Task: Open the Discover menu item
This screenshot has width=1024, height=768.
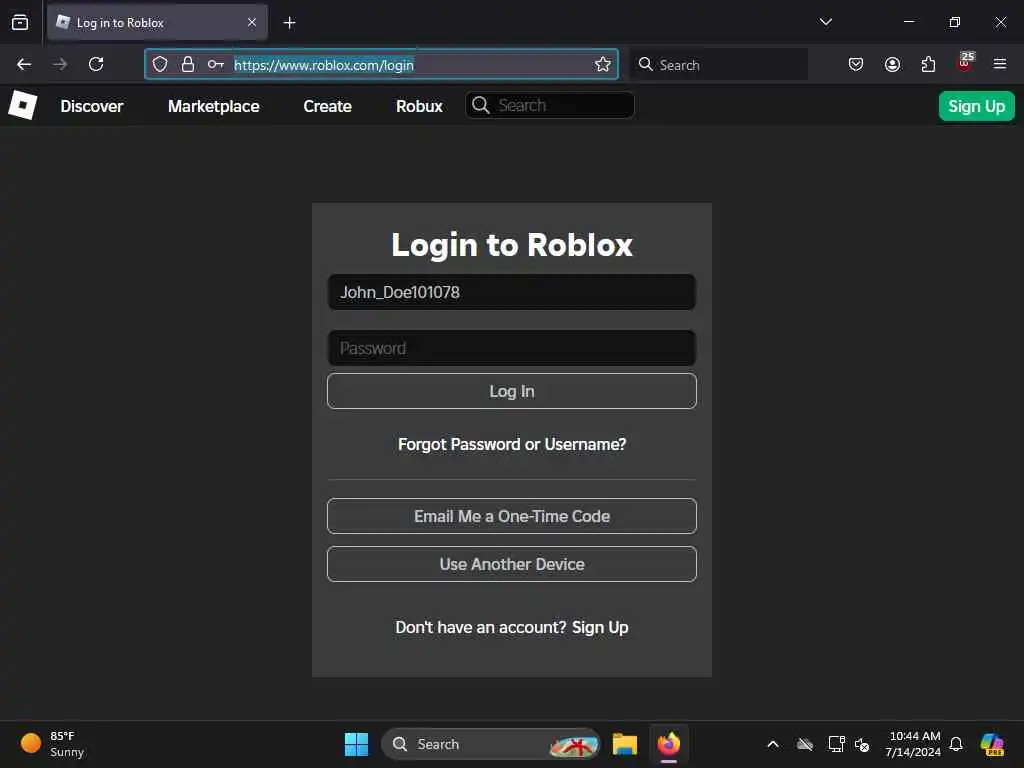Action: click(91, 106)
